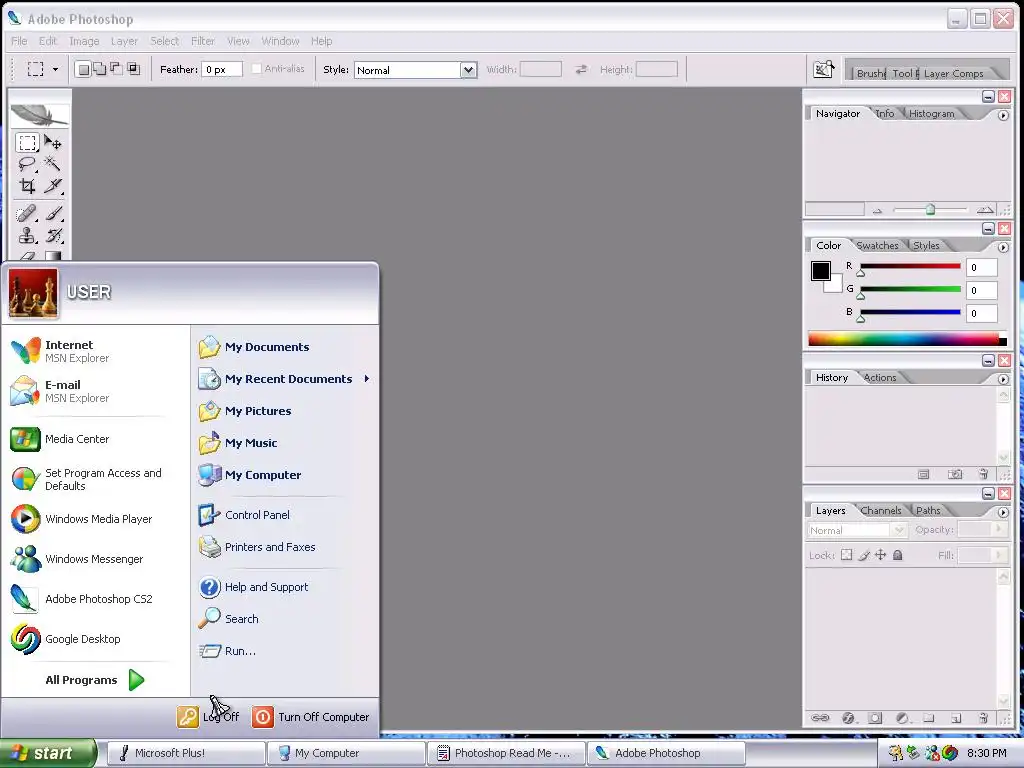This screenshot has height=768, width=1024.
Task: Select the History Brush tool
Action: point(54,235)
